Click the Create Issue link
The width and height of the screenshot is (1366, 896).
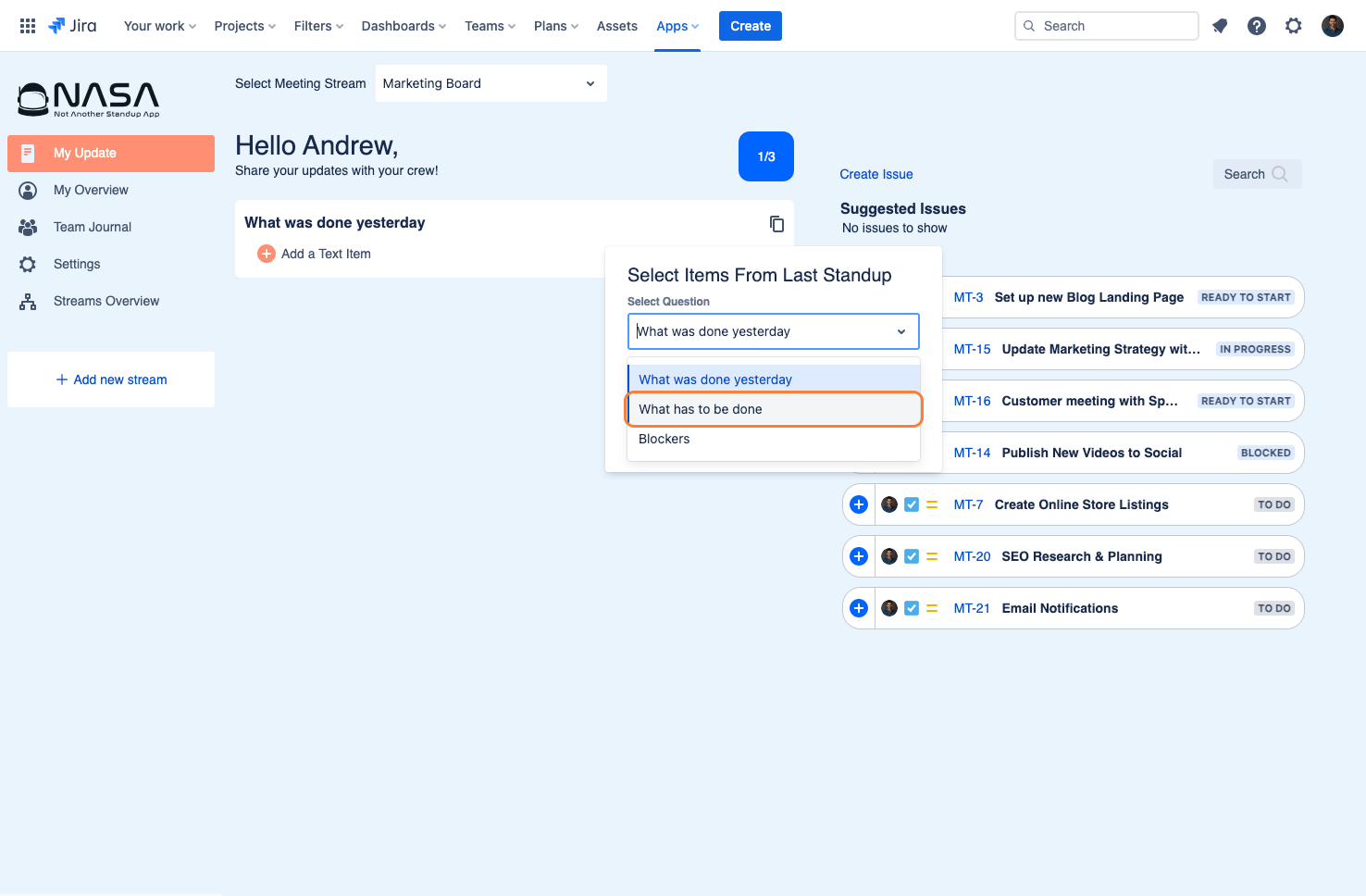coord(876,174)
